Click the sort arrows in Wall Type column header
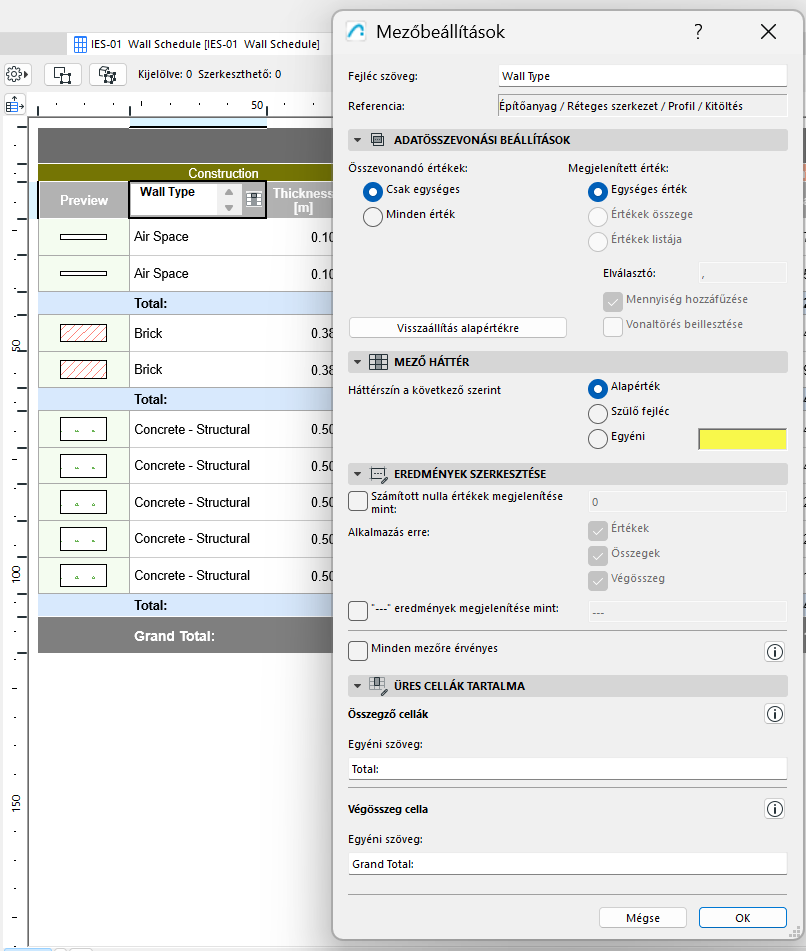The width and height of the screenshot is (806, 951). [229, 199]
